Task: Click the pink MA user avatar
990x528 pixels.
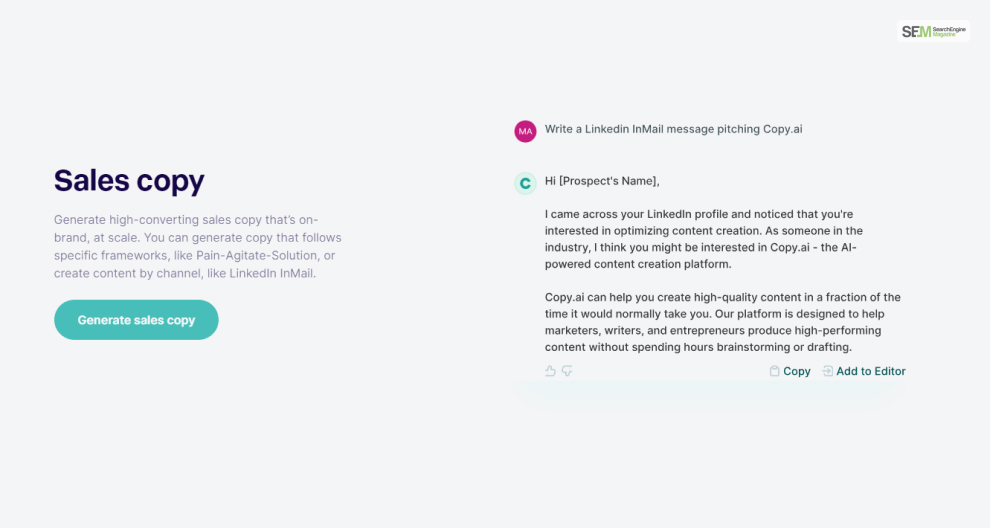Action: click(525, 130)
